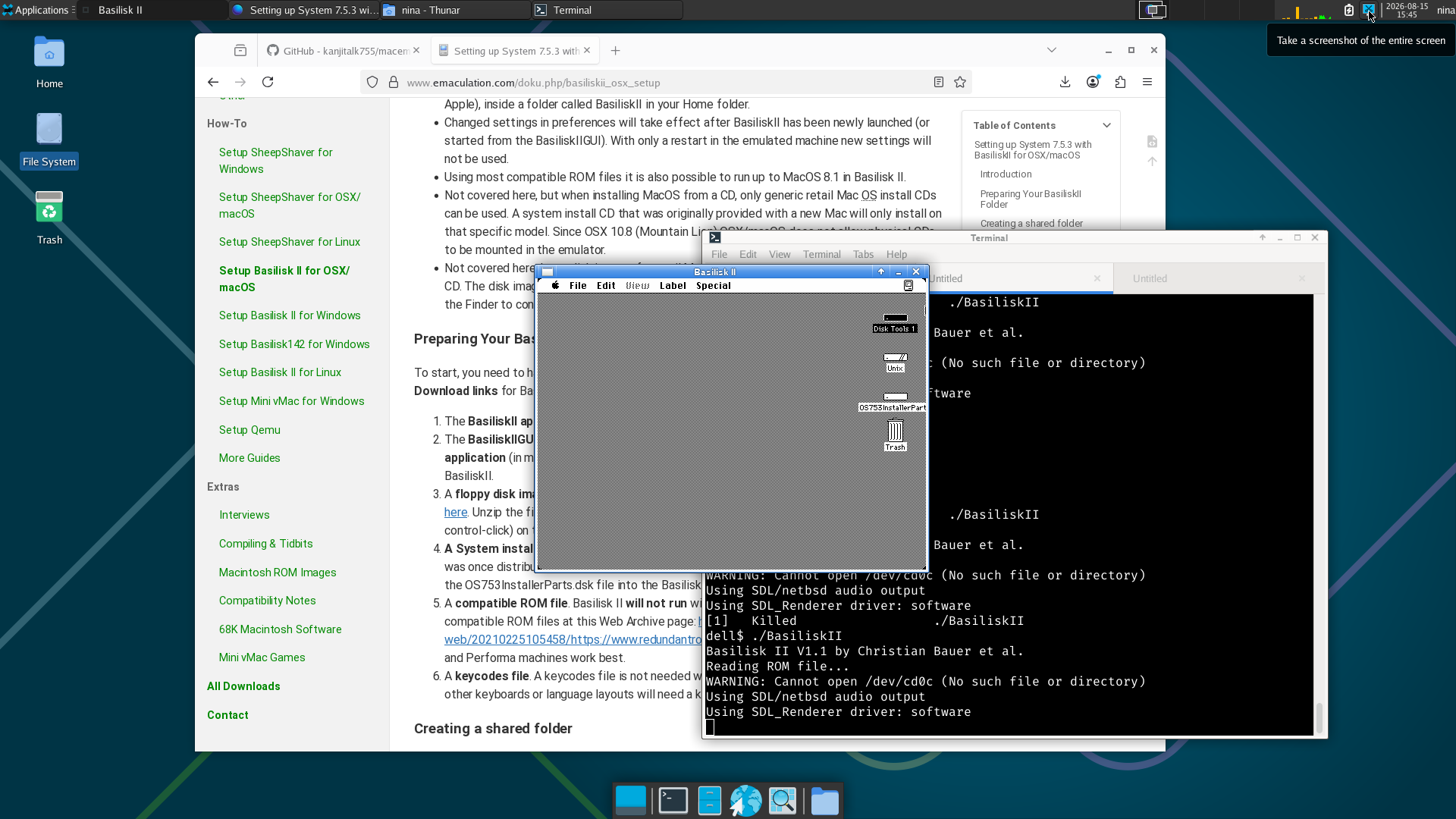1456x819 pixels.
Task: Open the Edit menu in Basilisk II
Action: click(606, 286)
